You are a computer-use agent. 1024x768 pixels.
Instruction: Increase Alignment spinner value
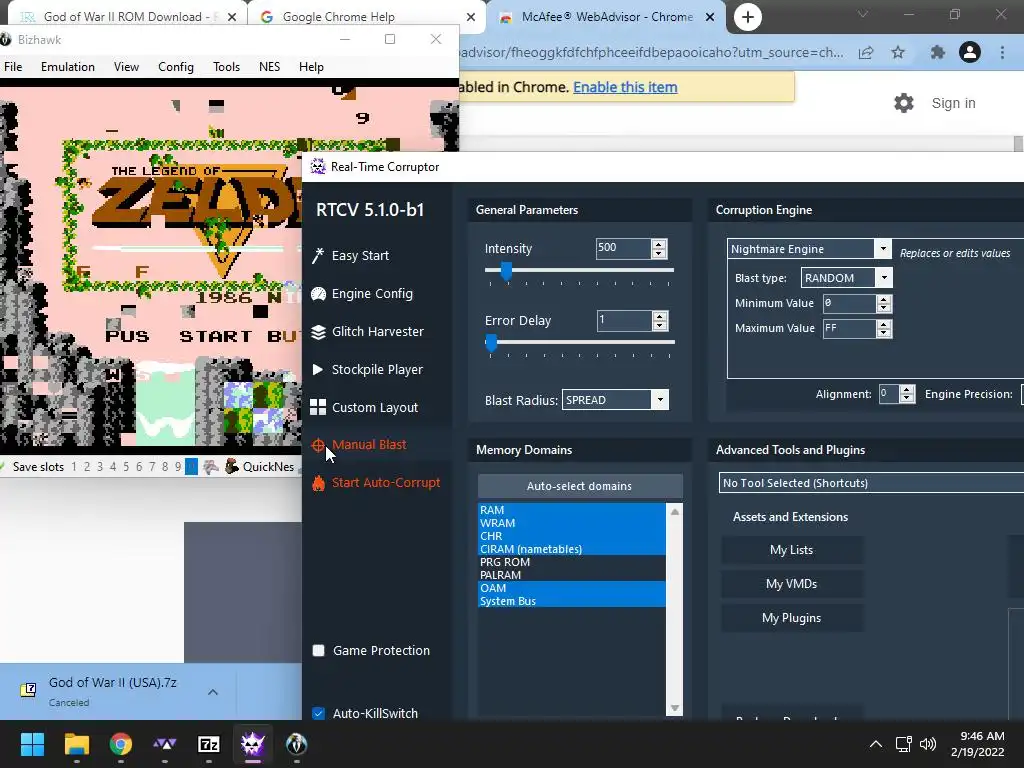(x=906, y=390)
